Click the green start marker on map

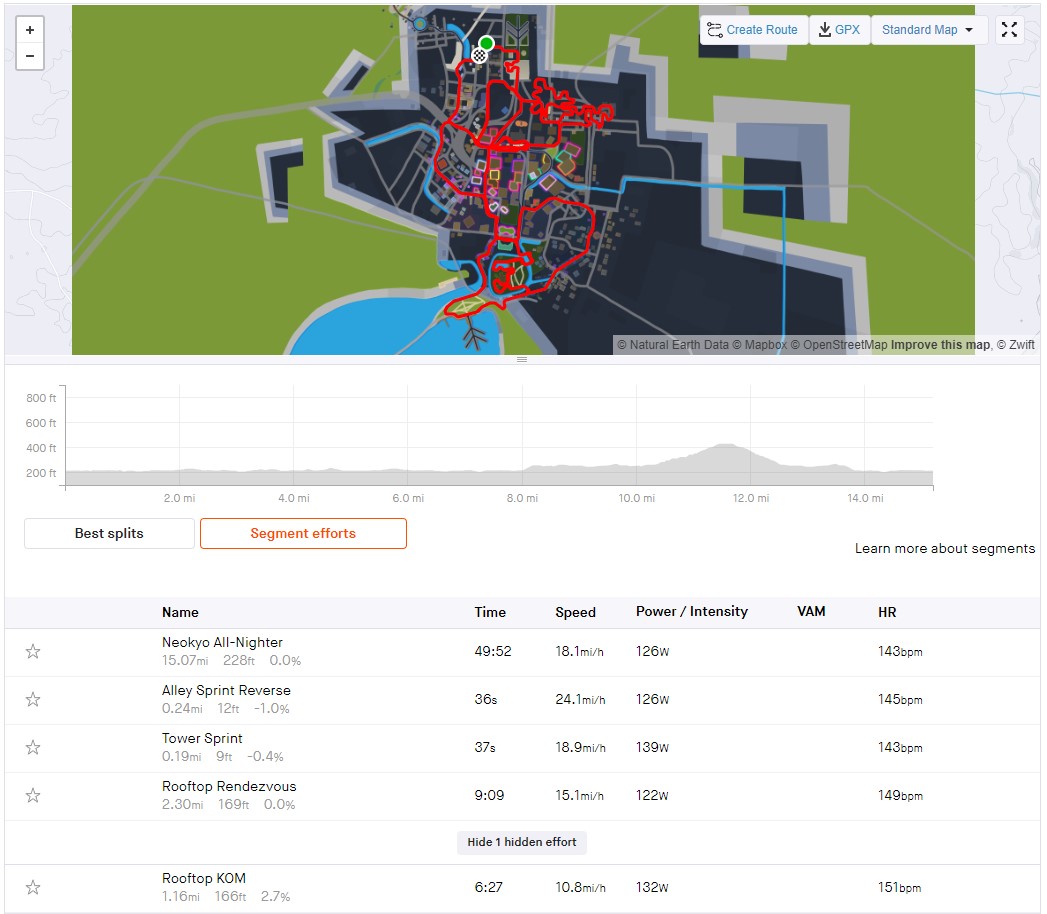(x=486, y=43)
